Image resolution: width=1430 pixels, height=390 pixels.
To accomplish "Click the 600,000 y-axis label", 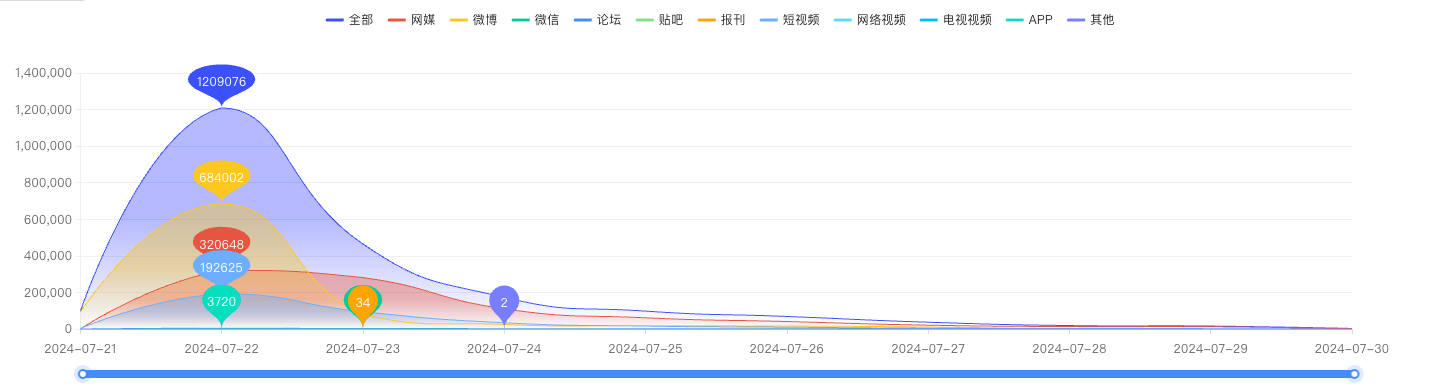I will (49, 220).
